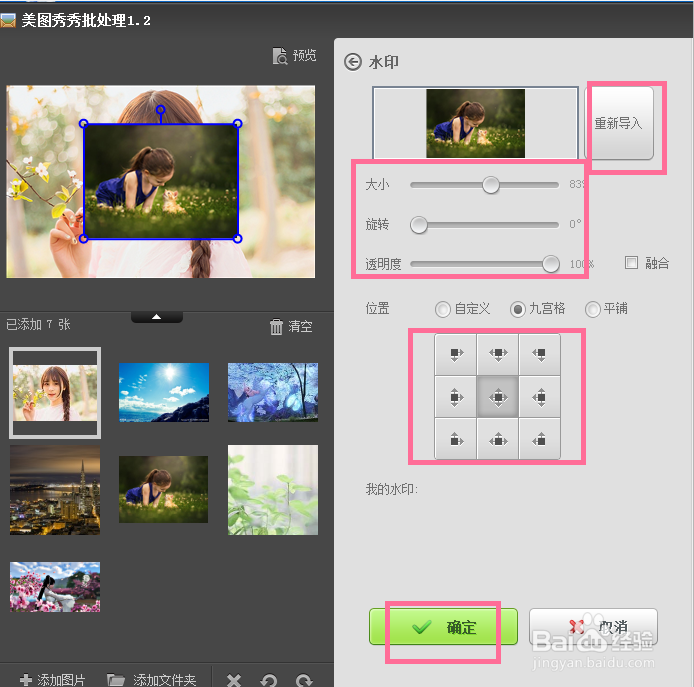This screenshot has width=694, height=687.
Task: Click the 取消 cancel button
Action: pos(593,626)
